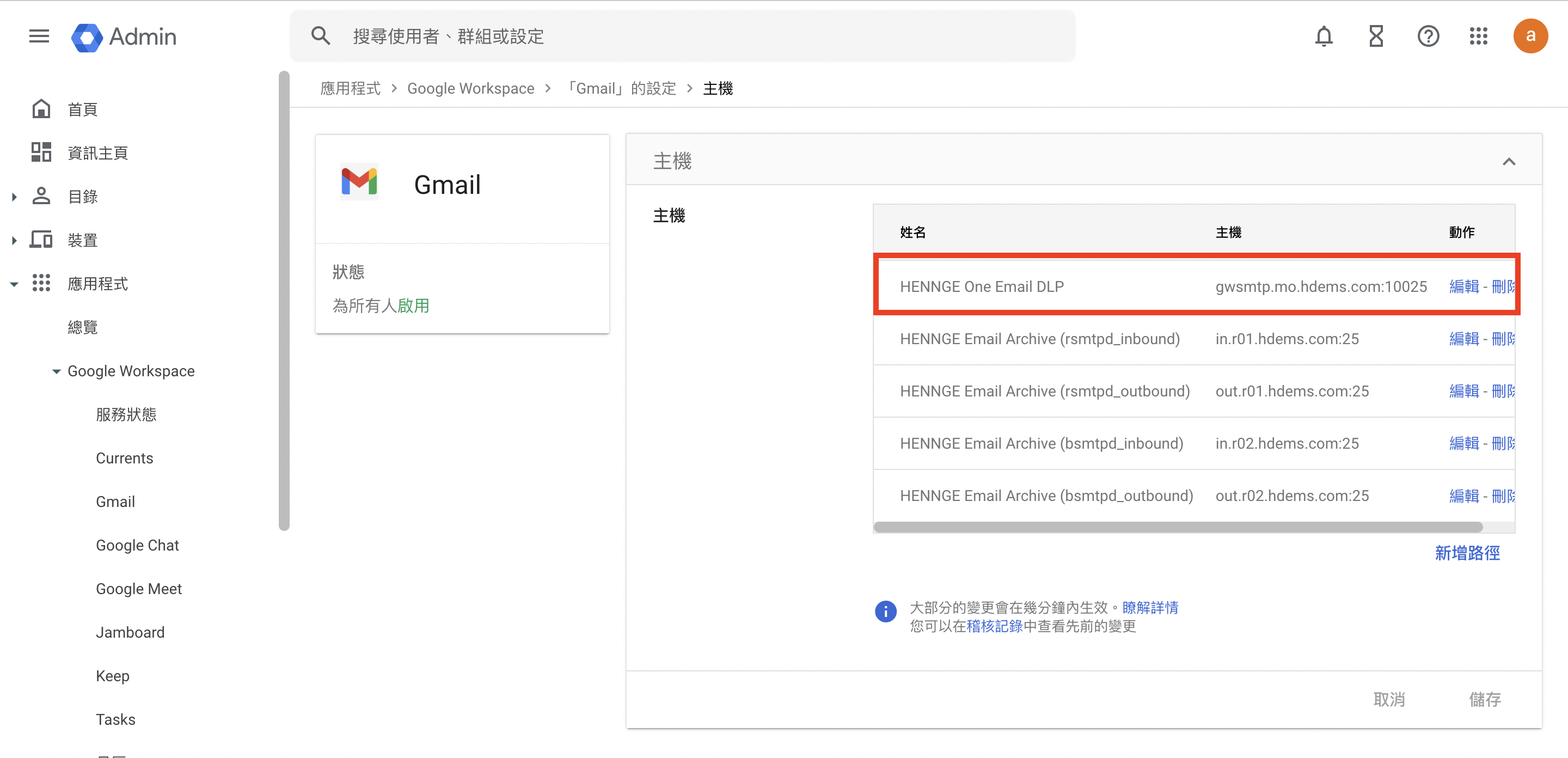Image resolution: width=1568 pixels, height=758 pixels.
Task: Select 總覽 under 應用程式
Action: point(83,328)
